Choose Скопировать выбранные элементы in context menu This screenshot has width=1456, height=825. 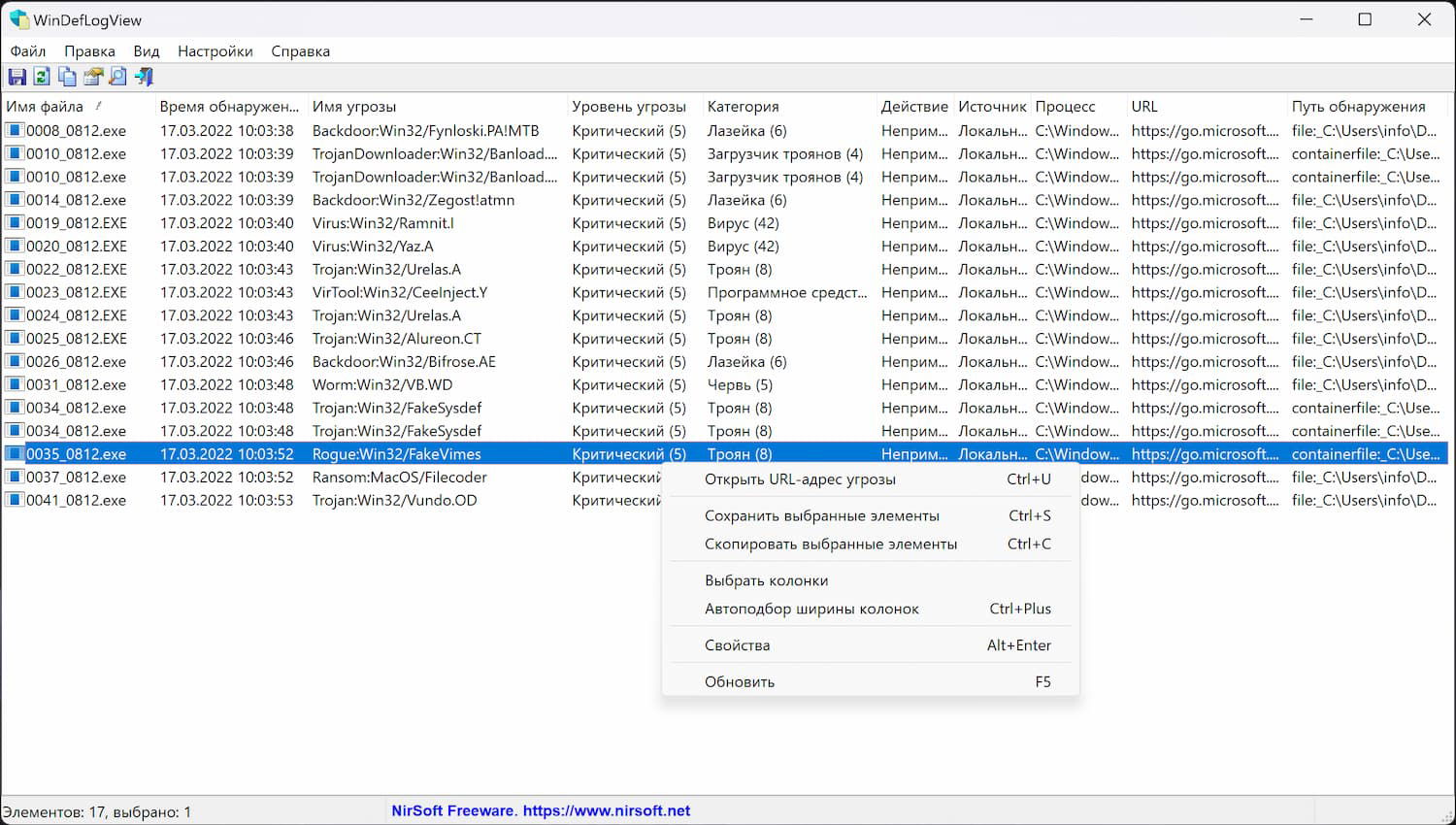[x=871, y=544]
